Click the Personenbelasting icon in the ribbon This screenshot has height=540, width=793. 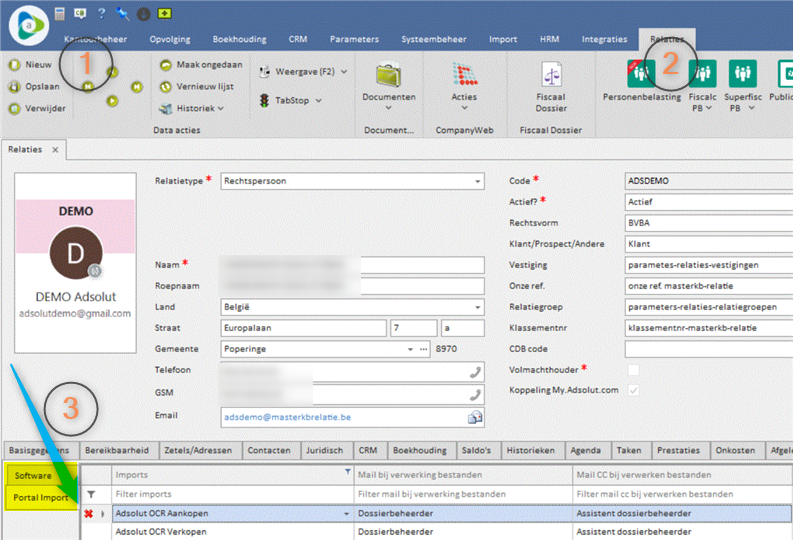point(640,73)
